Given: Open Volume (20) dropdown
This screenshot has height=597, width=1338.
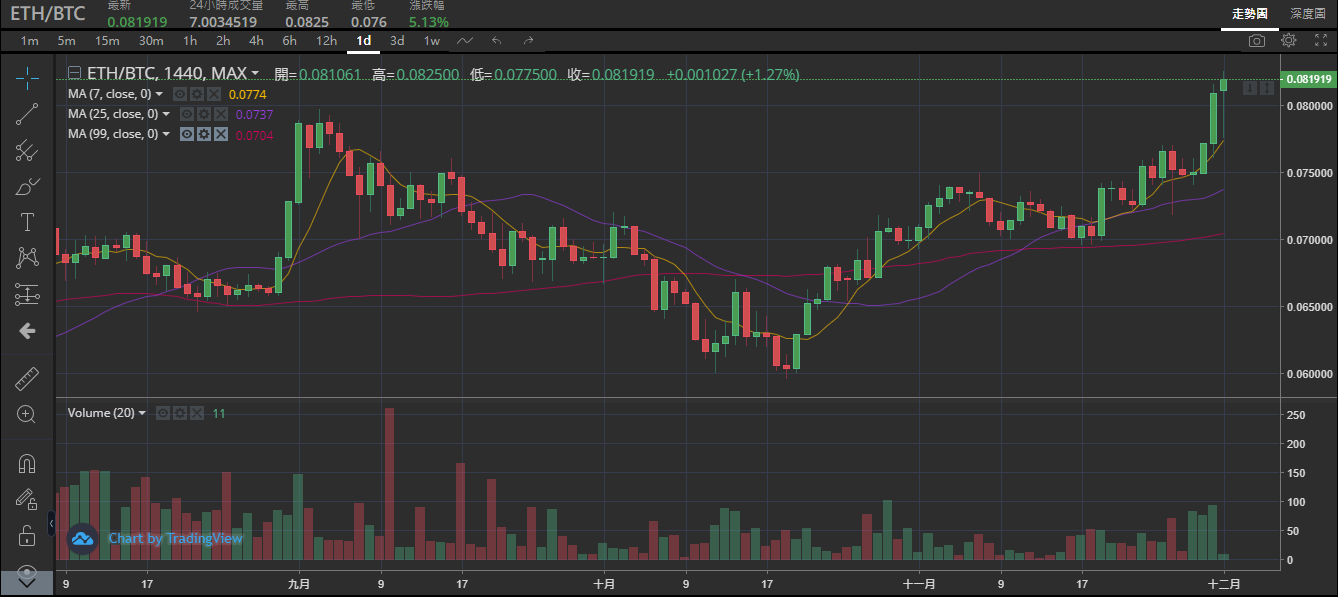Looking at the screenshot, I should 142,413.
